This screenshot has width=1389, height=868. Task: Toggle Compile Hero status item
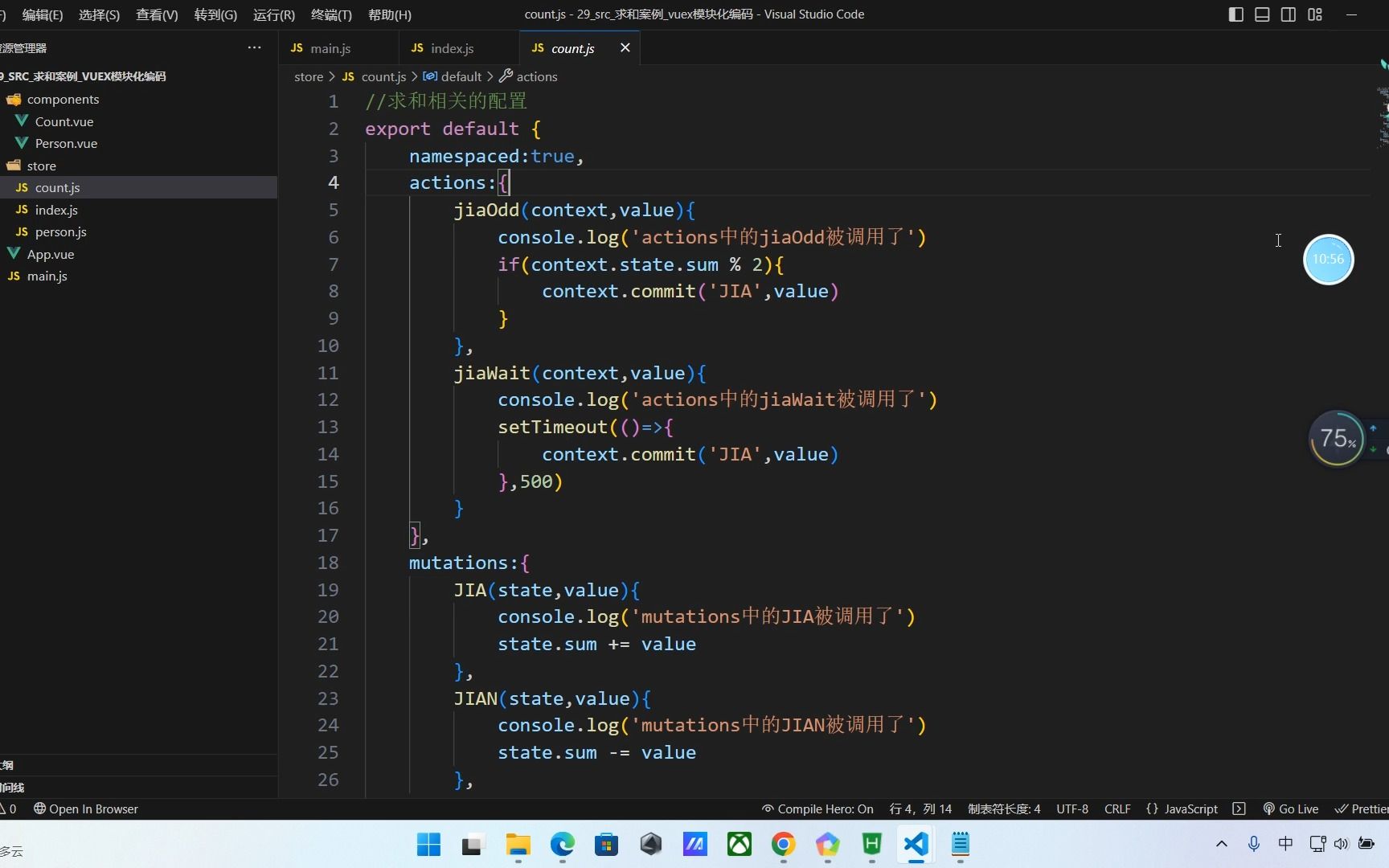(x=817, y=809)
